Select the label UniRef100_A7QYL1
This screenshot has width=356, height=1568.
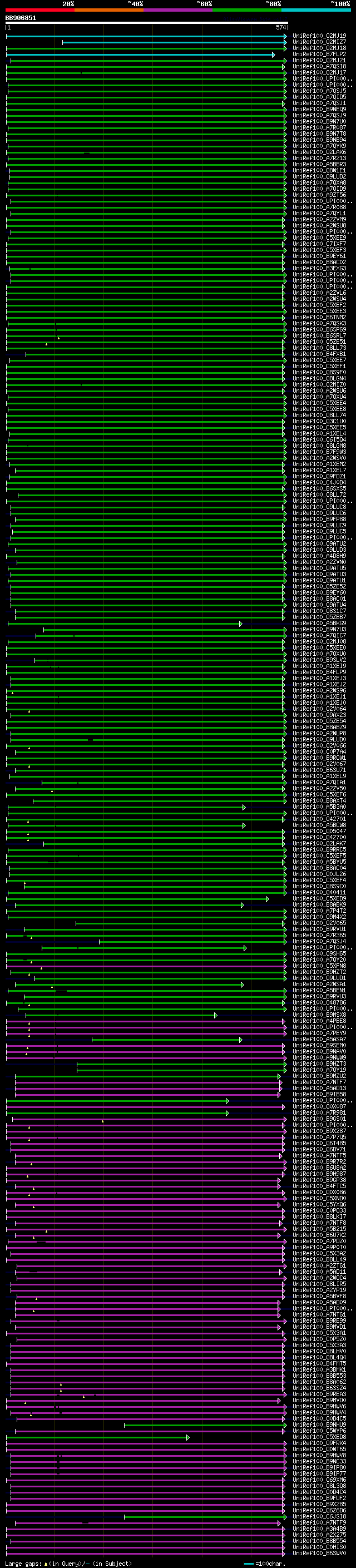click(319, 213)
